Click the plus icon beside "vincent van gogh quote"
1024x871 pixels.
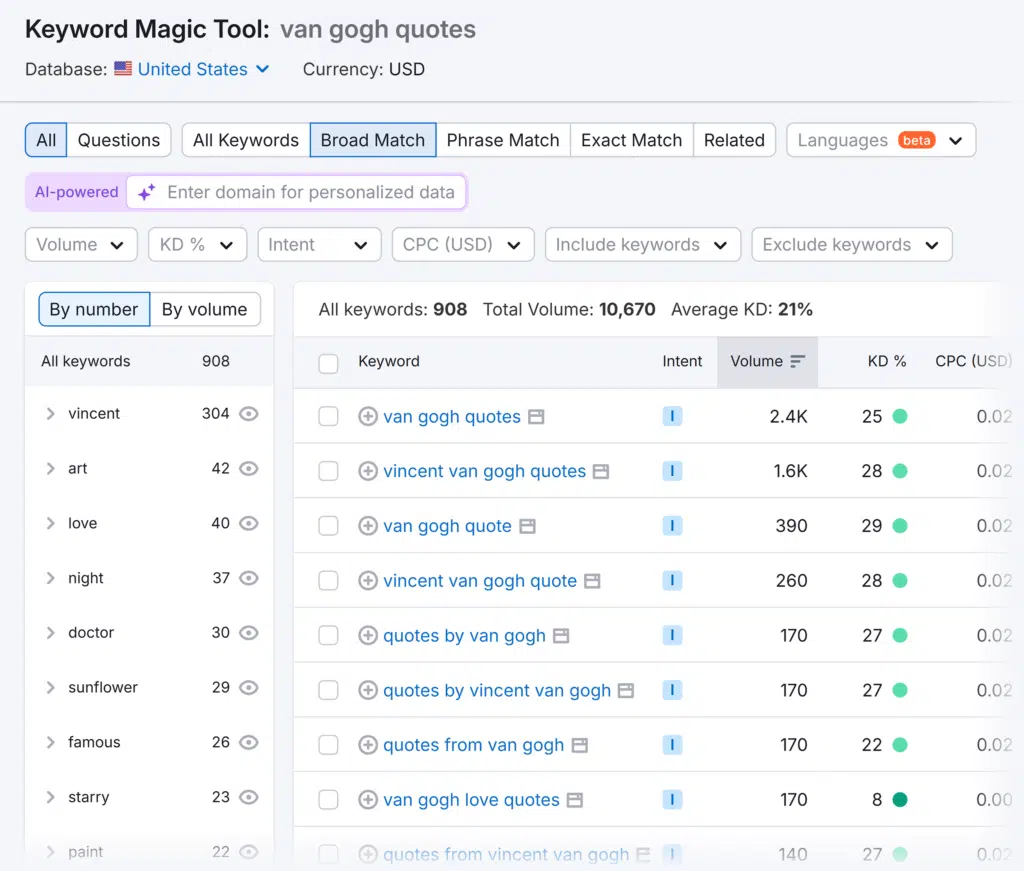point(367,581)
